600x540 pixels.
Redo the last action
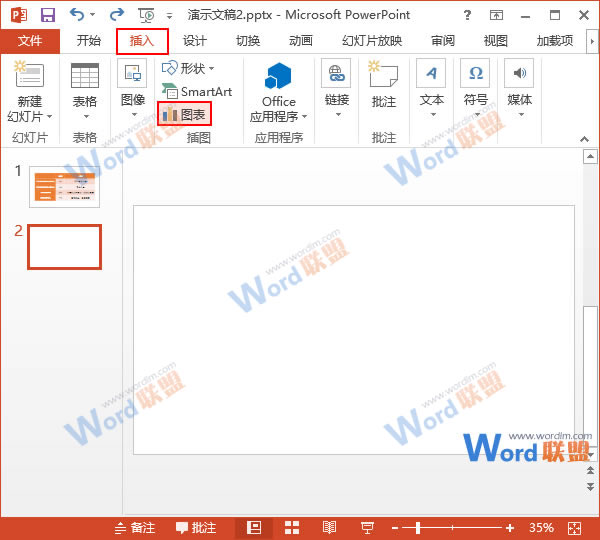117,15
